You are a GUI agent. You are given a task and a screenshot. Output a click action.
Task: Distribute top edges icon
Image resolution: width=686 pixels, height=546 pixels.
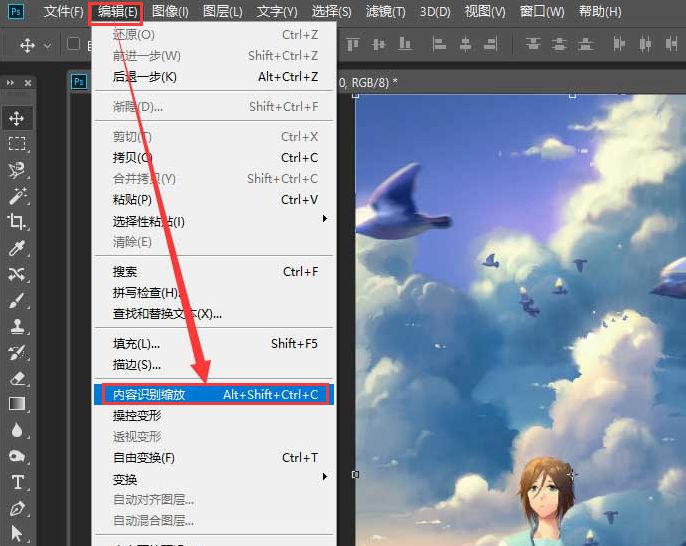533,44
